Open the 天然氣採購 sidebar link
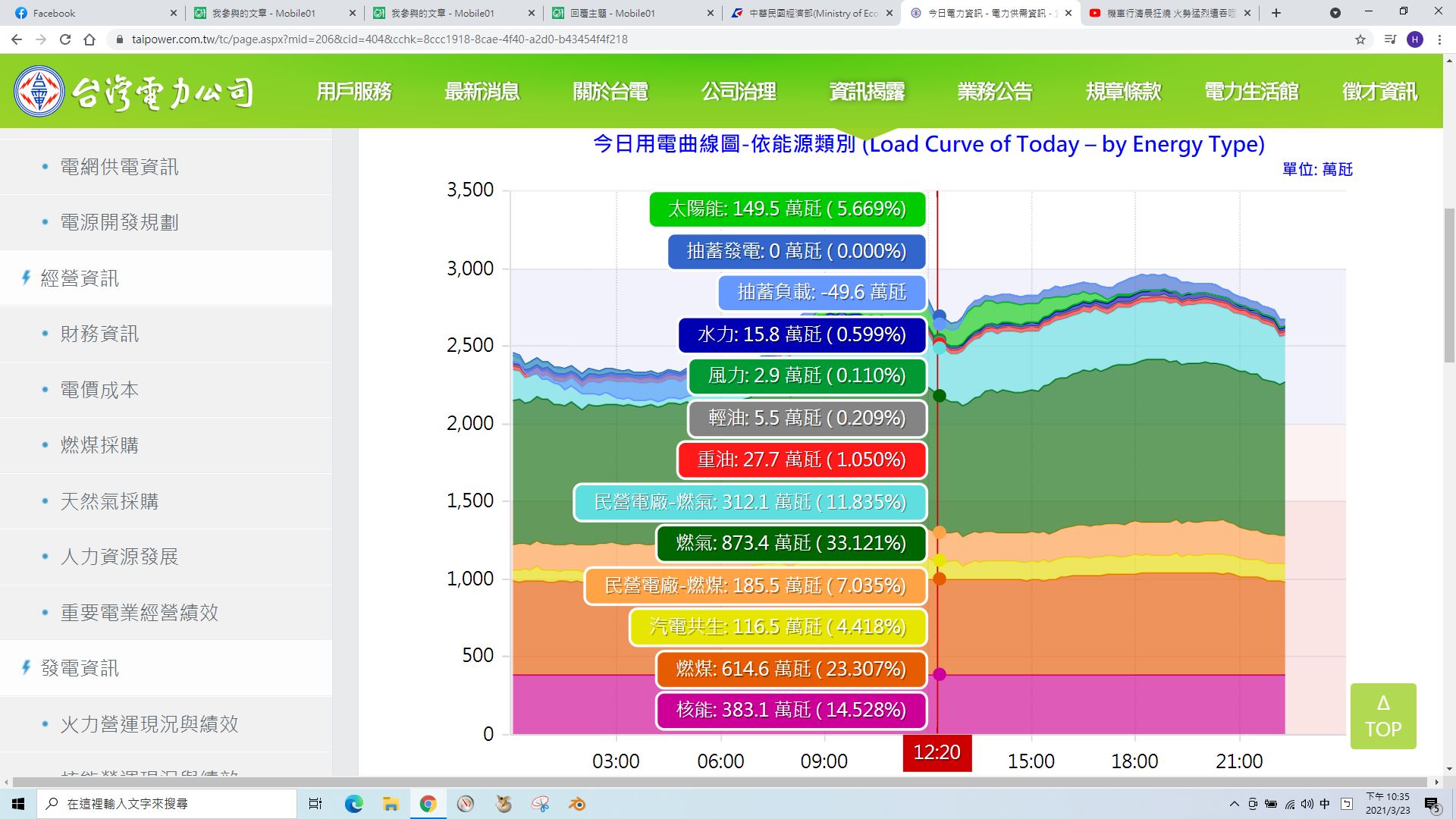1456x819 pixels. coord(109,501)
